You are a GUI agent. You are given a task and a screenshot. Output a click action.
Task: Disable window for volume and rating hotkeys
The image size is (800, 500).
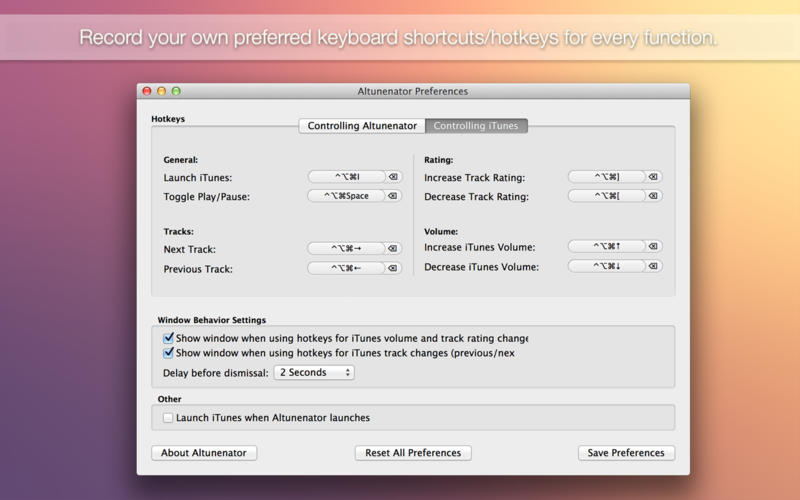(168, 338)
